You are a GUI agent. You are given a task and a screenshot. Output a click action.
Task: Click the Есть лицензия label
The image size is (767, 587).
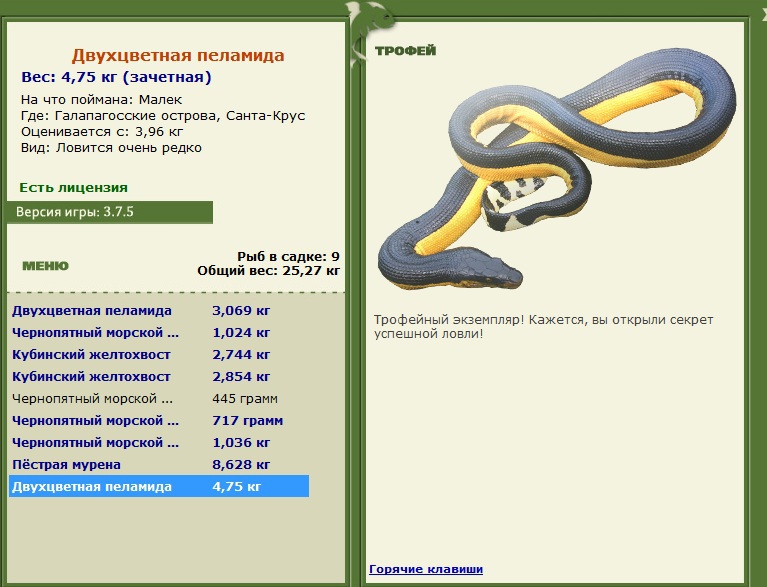click(73, 188)
